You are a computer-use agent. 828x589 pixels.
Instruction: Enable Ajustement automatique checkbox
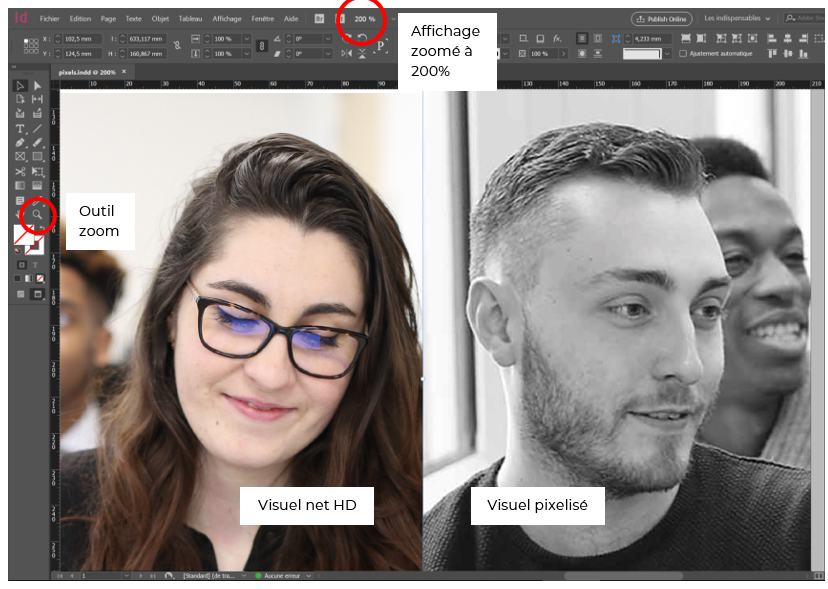pyautogui.click(x=683, y=54)
